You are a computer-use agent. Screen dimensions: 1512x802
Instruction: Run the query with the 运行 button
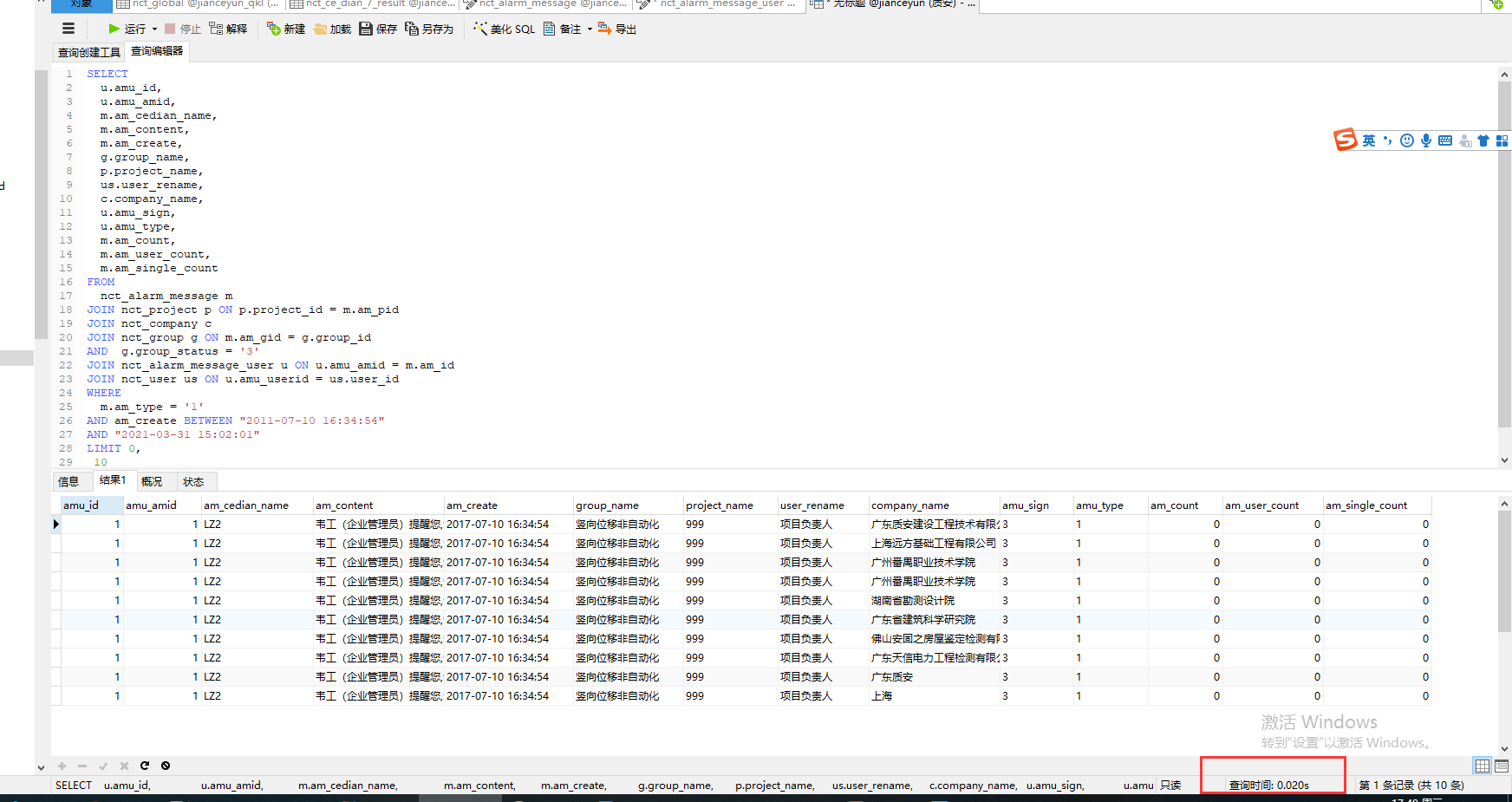(x=127, y=29)
